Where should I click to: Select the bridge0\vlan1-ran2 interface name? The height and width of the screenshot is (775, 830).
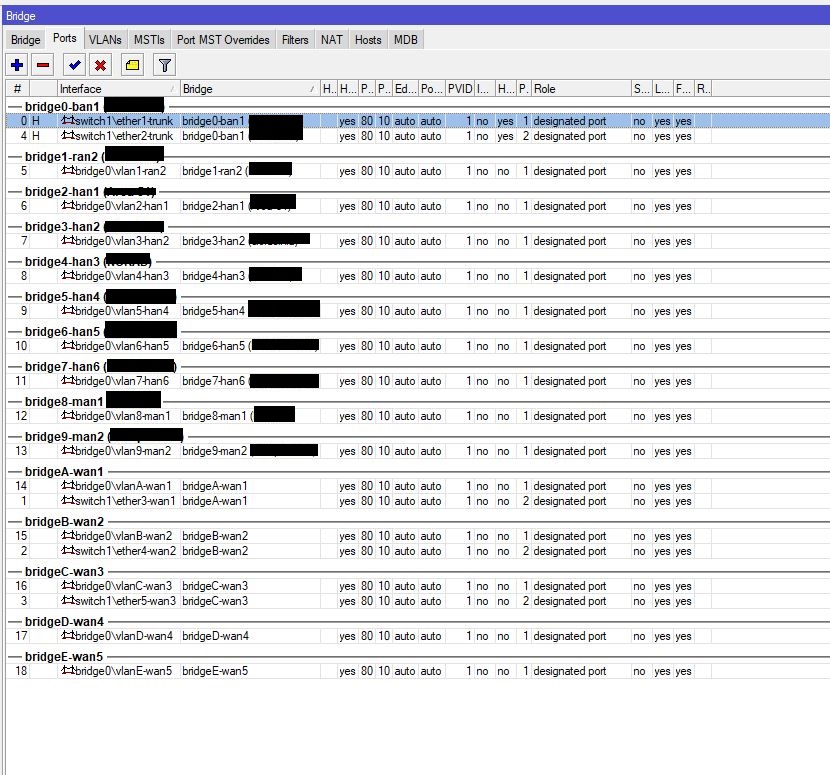[121, 171]
